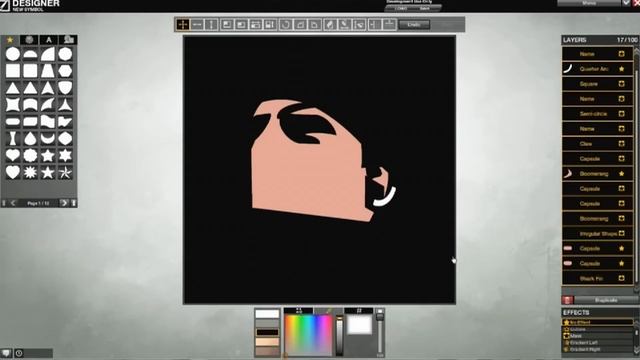Toggle the Claw layer icon
The height and width of the screenshot is (360, 640).
621,144
